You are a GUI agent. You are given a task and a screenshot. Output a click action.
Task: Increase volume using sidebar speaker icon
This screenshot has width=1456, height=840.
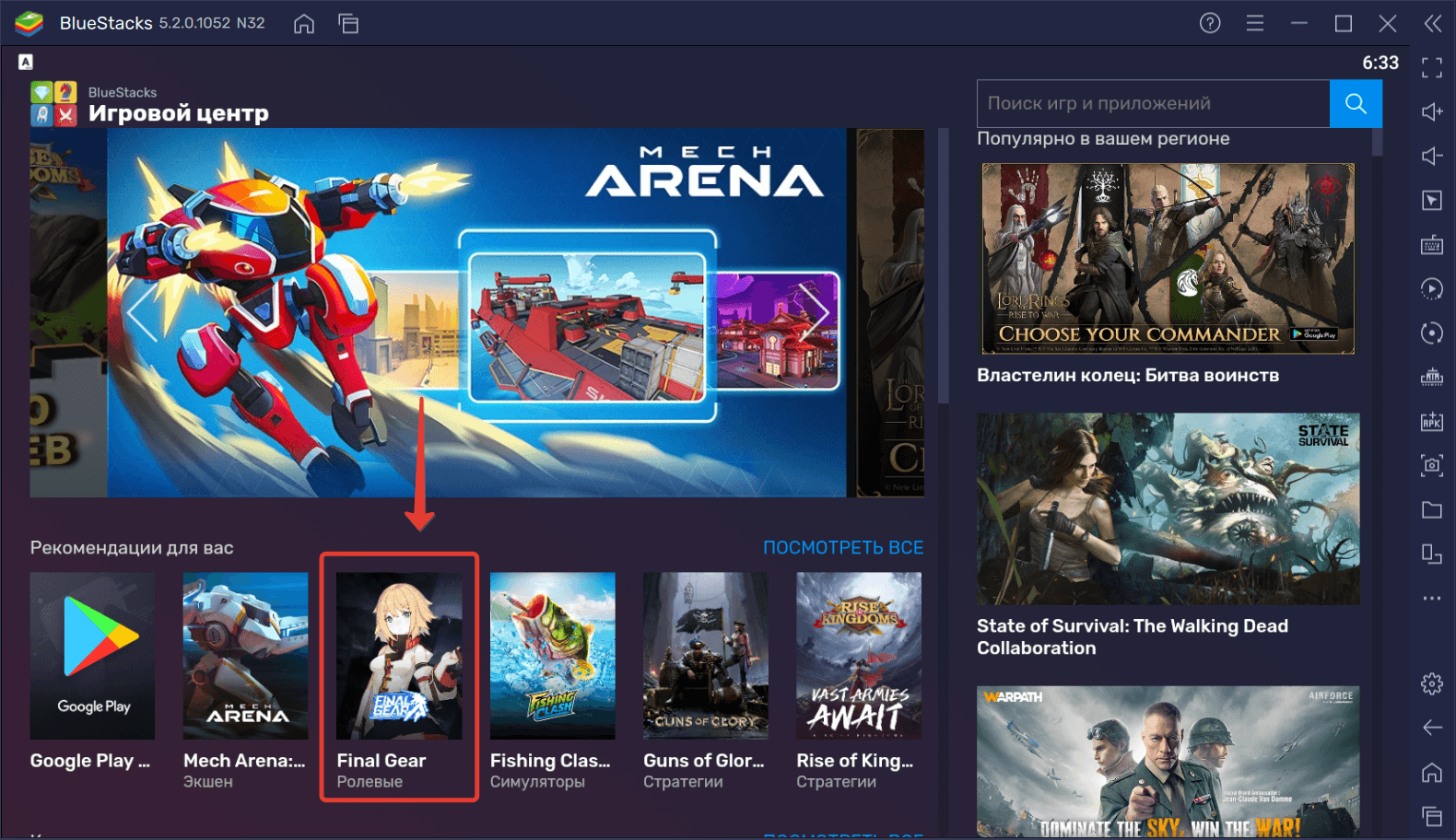click(x=1432, y=111)
